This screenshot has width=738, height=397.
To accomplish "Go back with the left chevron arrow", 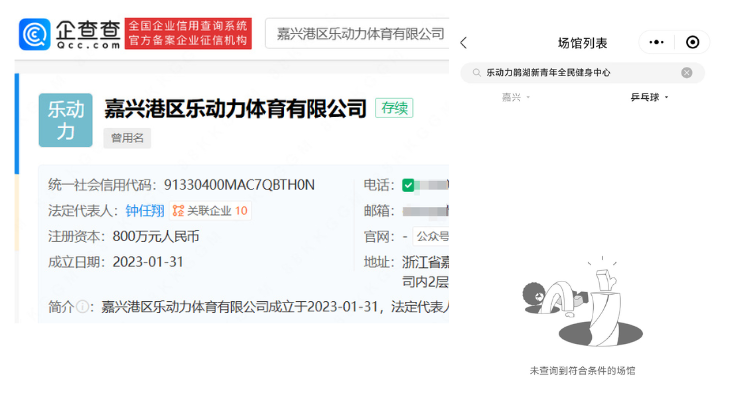I will pyautogui.click(x=464, y=43).
